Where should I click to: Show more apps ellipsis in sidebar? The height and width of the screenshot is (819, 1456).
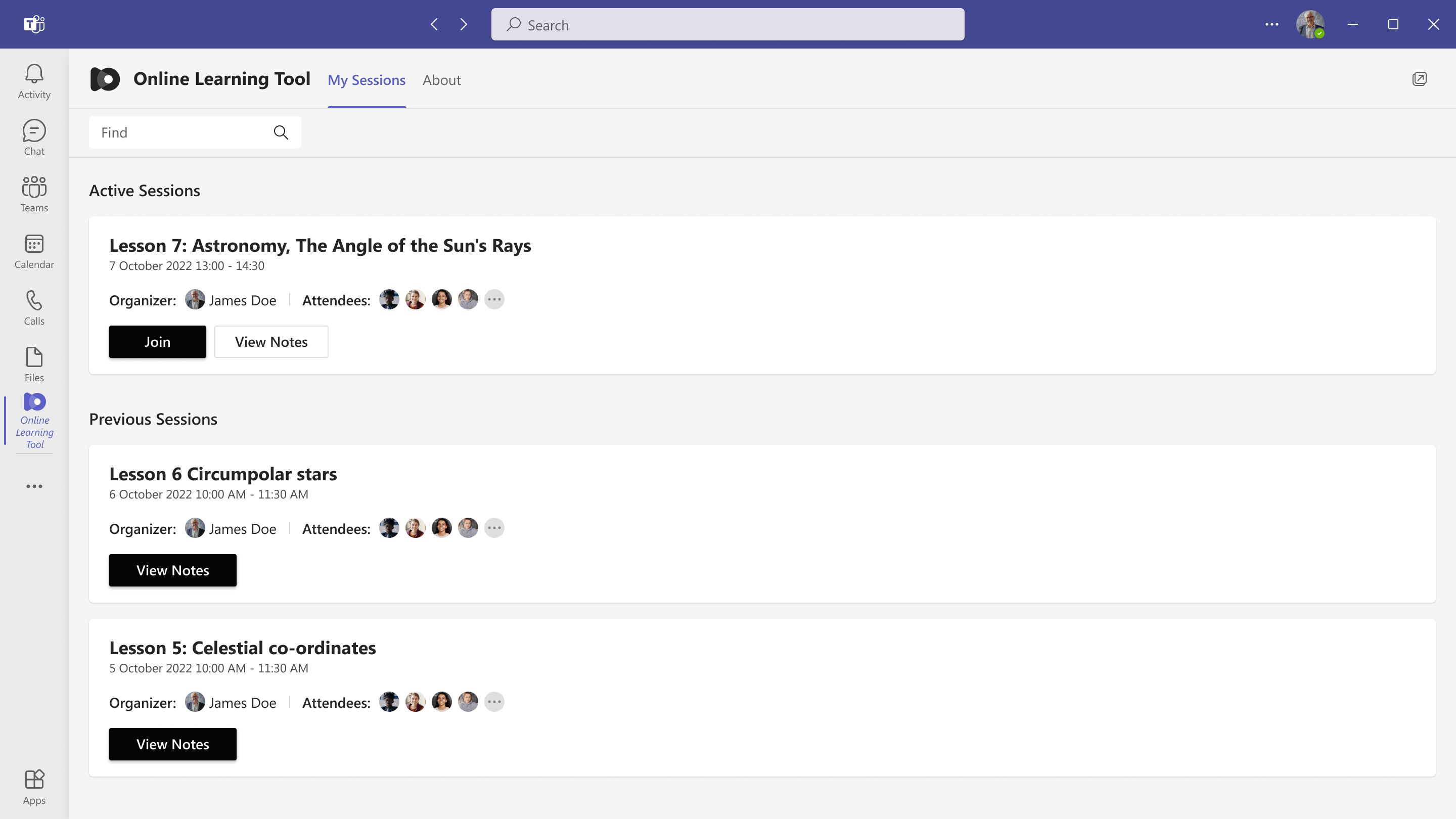34,486
